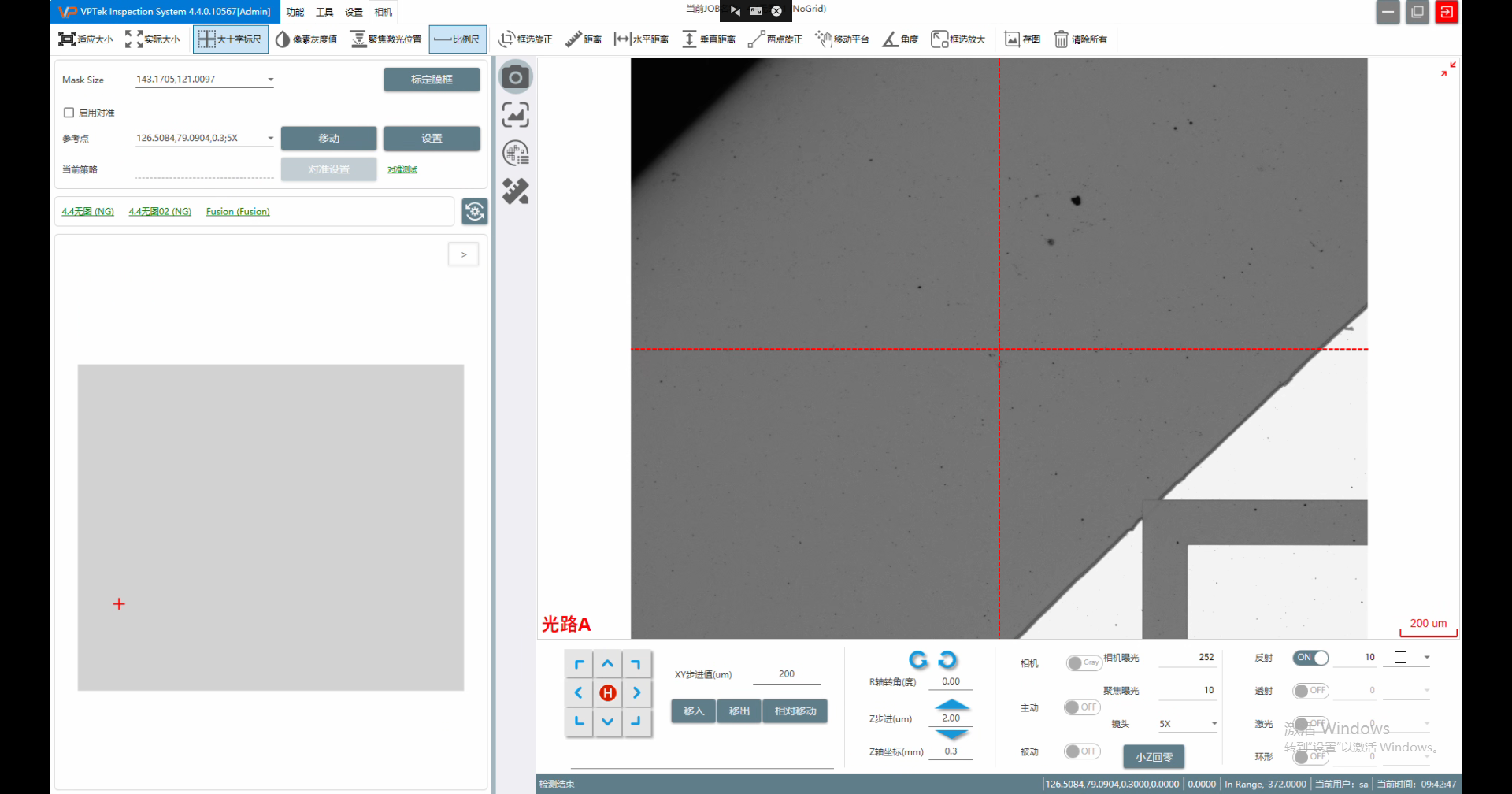Viewport: 1512px width, 794px height.
Task: Expand the reference point dropdown
Action: tap(270, 139)
